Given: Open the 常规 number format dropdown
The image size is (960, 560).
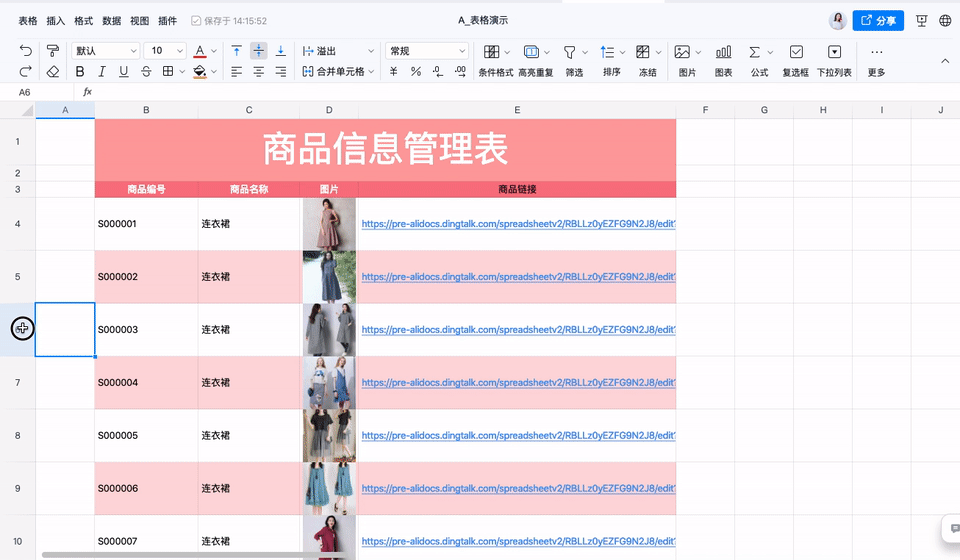Looking at the screenshot, I should click(x=427, y=51).
